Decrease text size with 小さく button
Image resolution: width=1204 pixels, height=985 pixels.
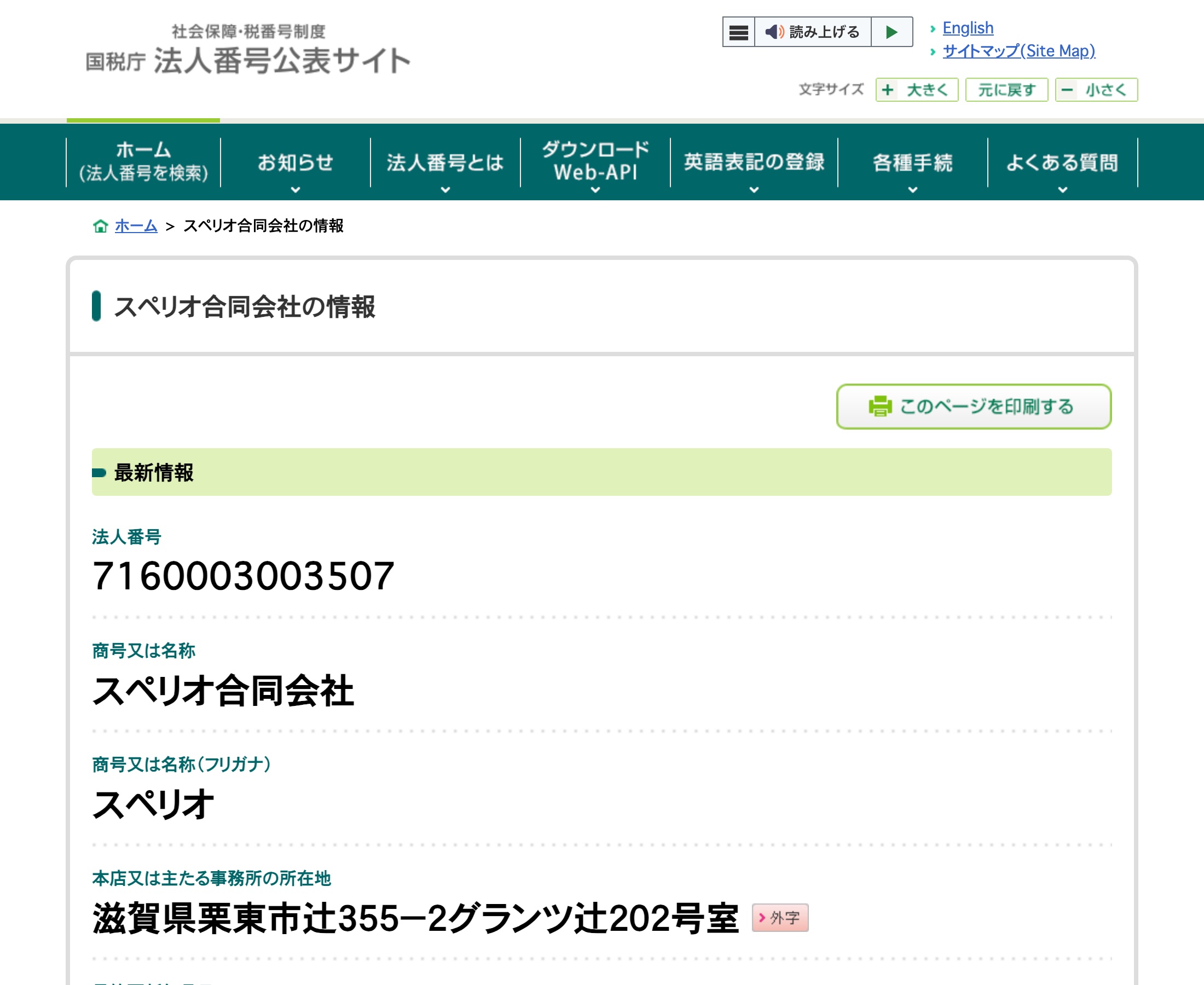pyautogui.click(x=1096, y=90)
